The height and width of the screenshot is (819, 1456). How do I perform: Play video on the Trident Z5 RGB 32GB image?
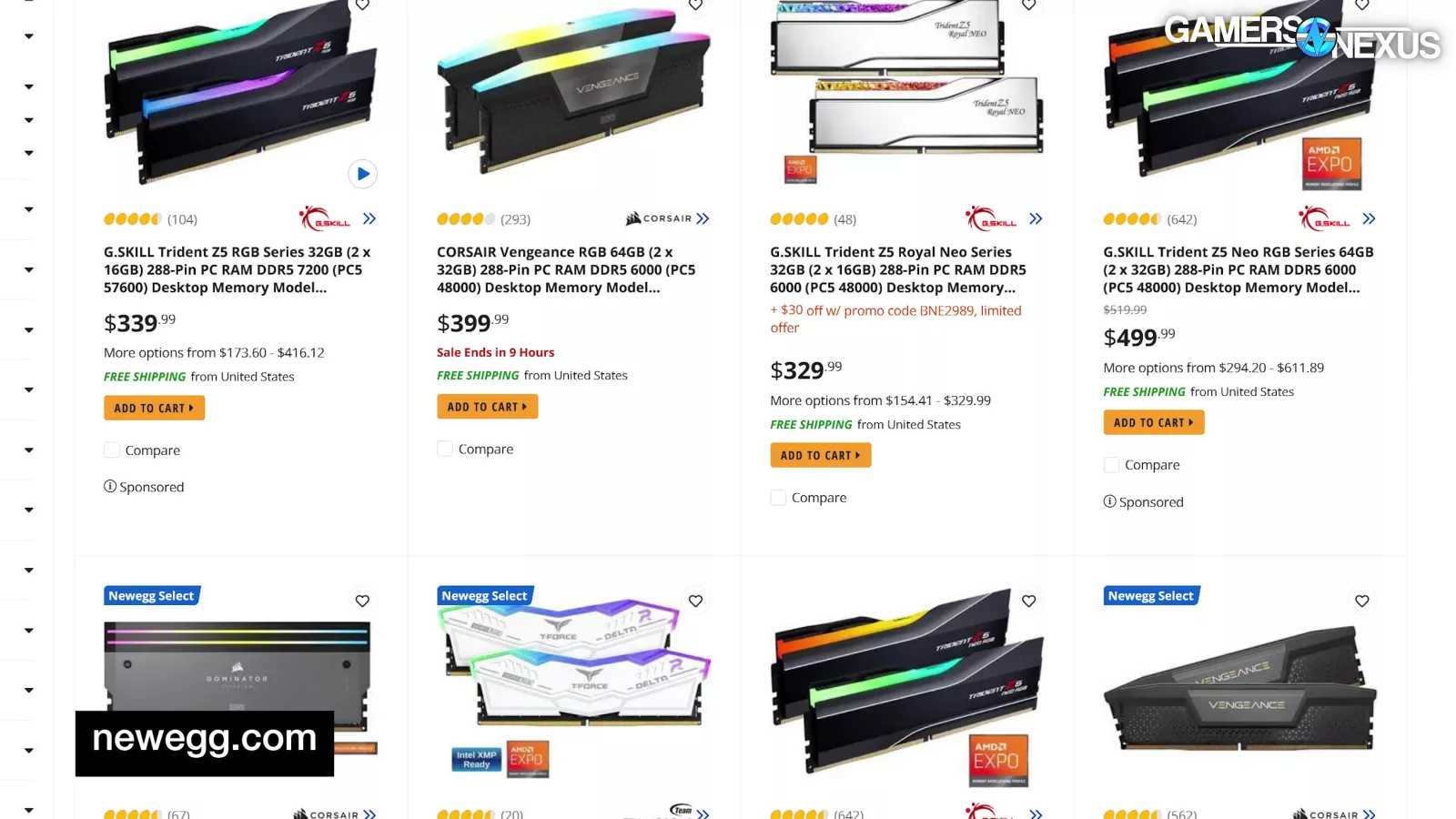(x=362, y=174)
